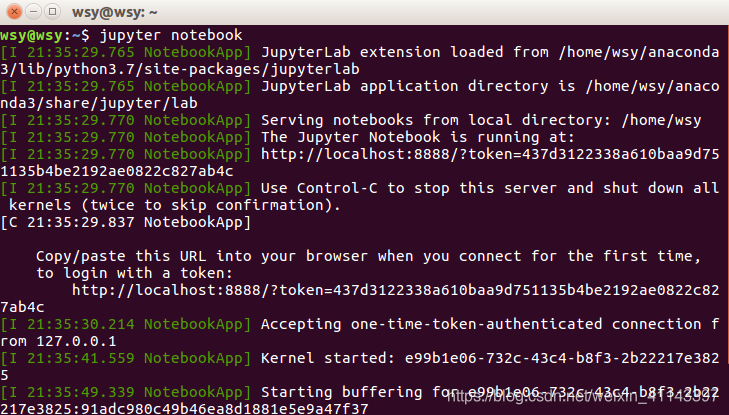Screen dimensions: 729x415
Task: Click path 'nda3/share/jupyter/lab'
Action: pos(99,103)
